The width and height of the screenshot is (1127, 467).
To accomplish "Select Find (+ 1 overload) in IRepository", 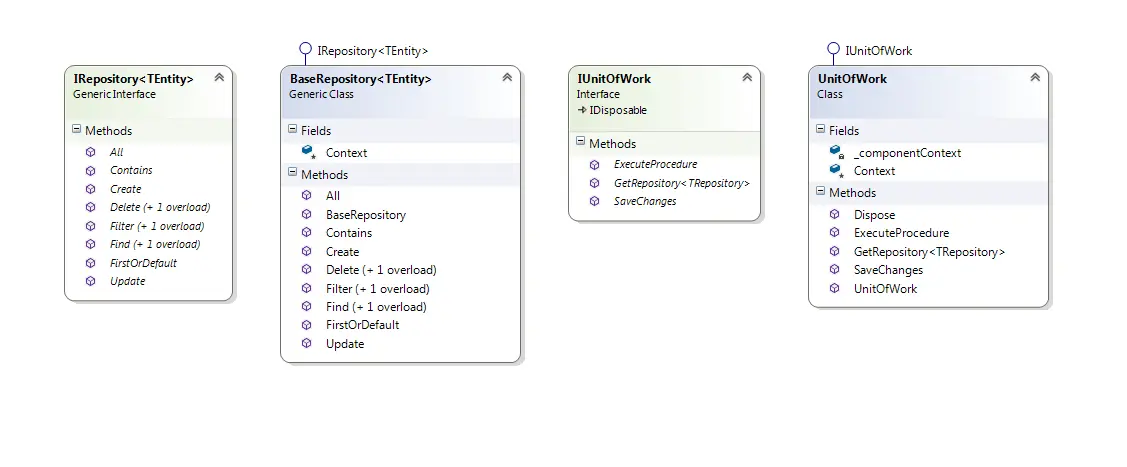I will [155, 244].
